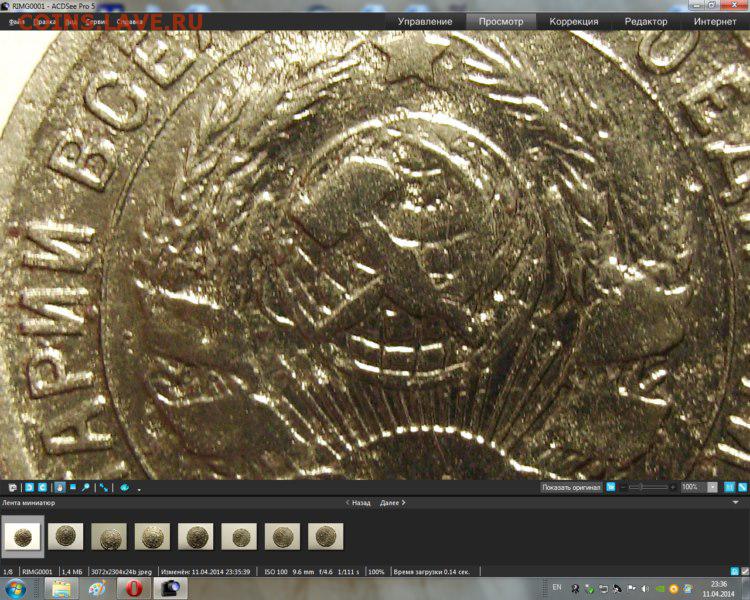The width and height of the screenshot is (750, 600).
Task: Click the actual size icon next to zoom dropdown
Action: [x=729, y=487]
